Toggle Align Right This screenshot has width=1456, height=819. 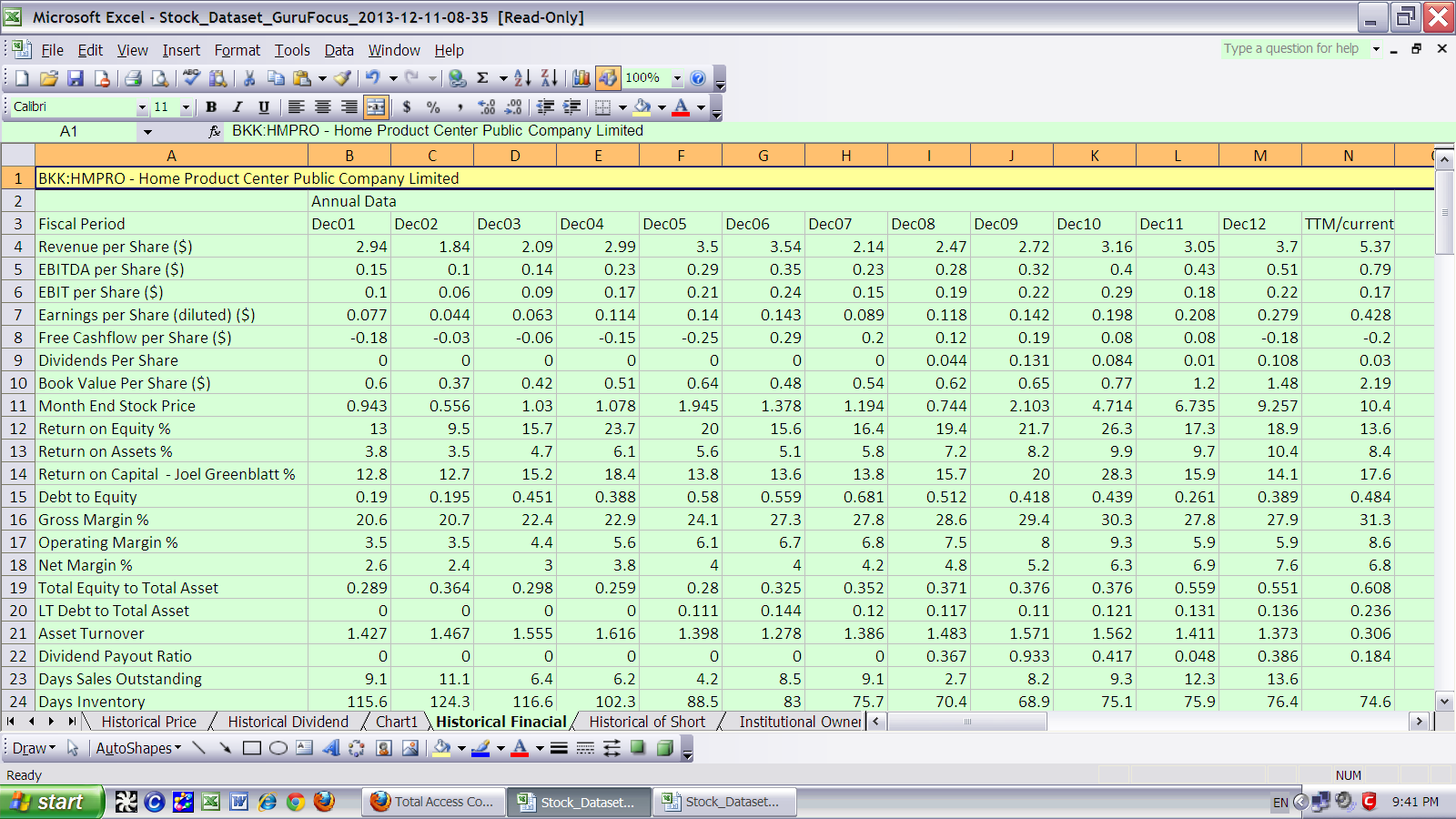[349, 107]
